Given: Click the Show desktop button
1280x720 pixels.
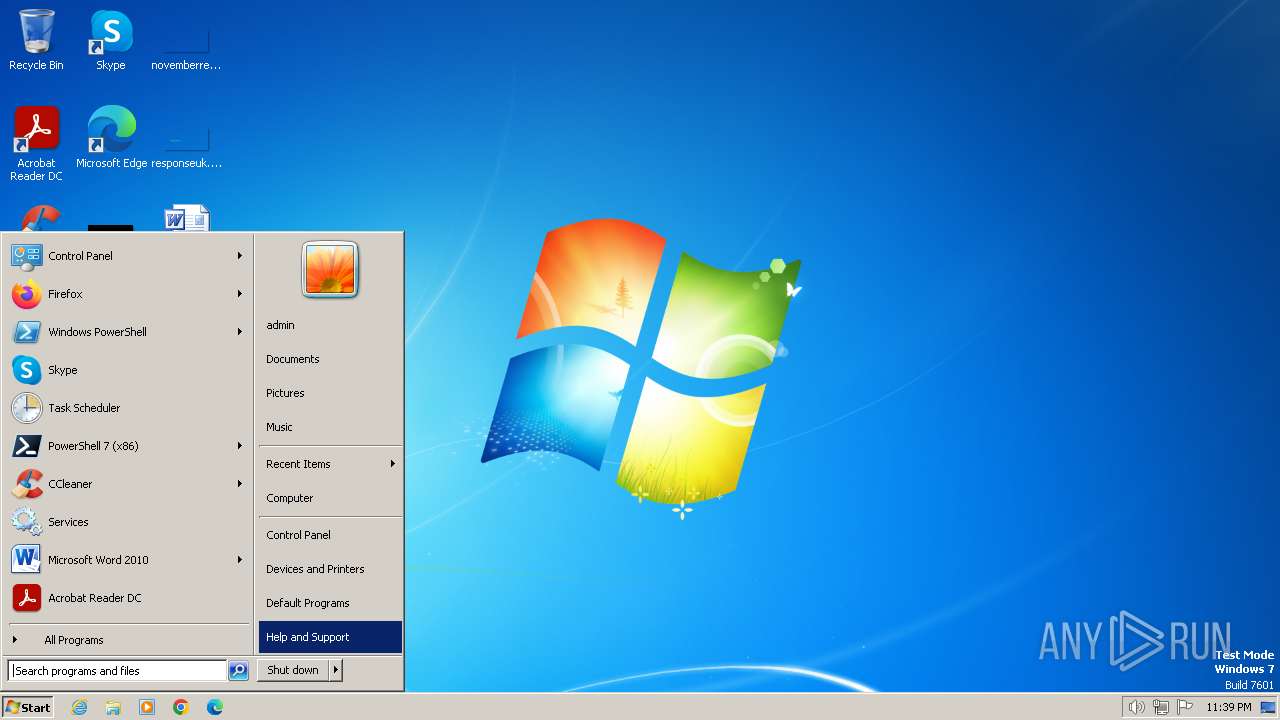Looking at the screenshot, I should [x=1268, y=707].
